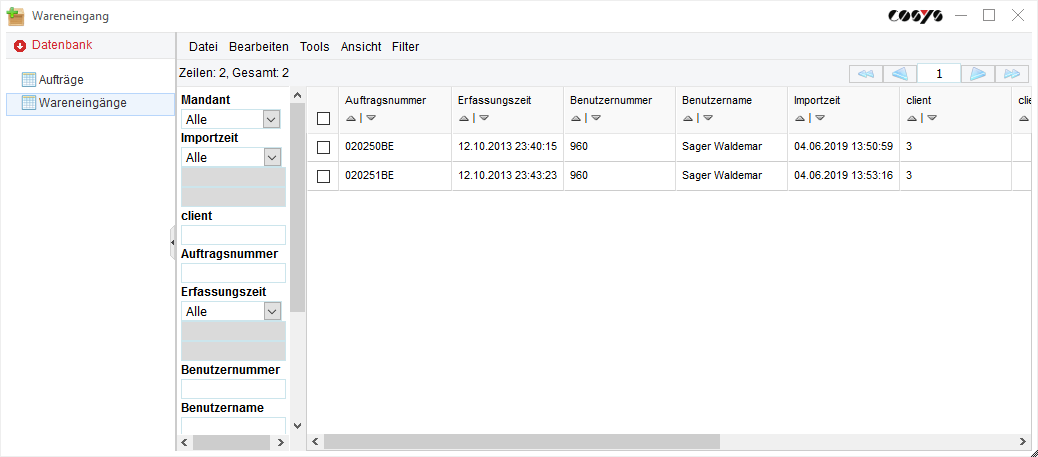Image resolution: width=1038 pixels, height=457 pixels.
Task: Click the red Datenbank icon
Action: coord(19,46)
